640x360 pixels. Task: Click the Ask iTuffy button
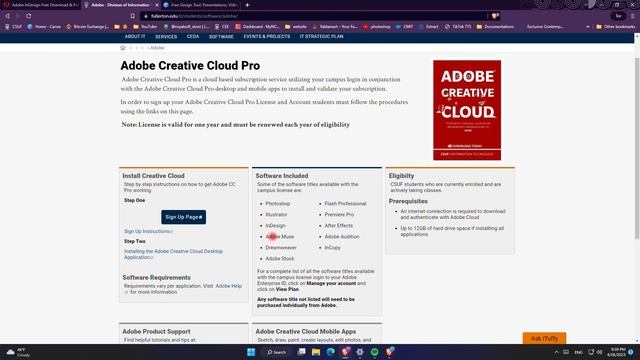pyautogui.click(x=544, y=338)
